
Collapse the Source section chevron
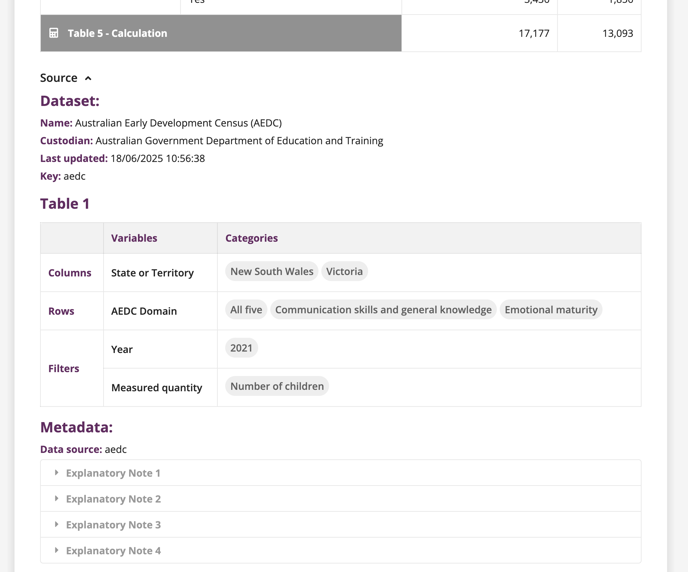pos(88,78)
